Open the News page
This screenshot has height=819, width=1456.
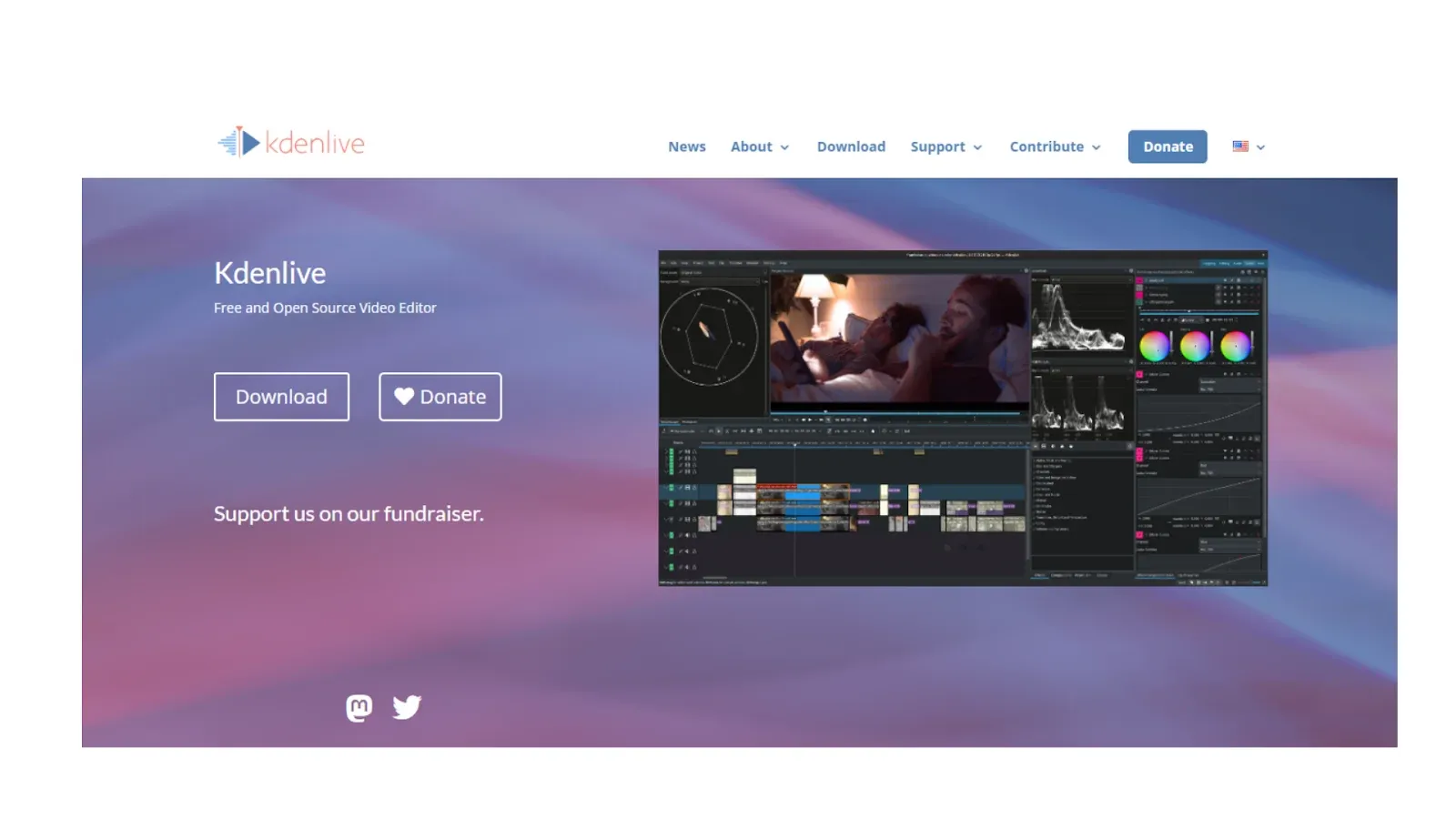[x=686, y=147]
